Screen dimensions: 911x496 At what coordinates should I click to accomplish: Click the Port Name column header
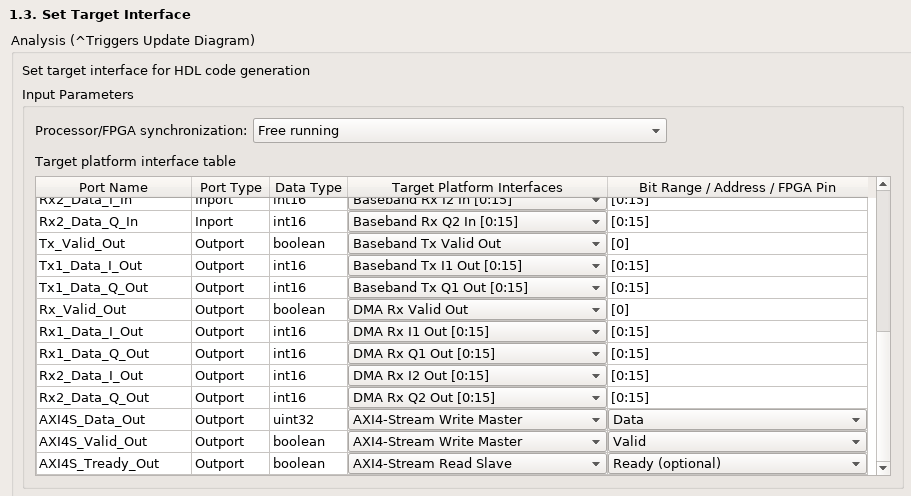[x=113, y=188]
